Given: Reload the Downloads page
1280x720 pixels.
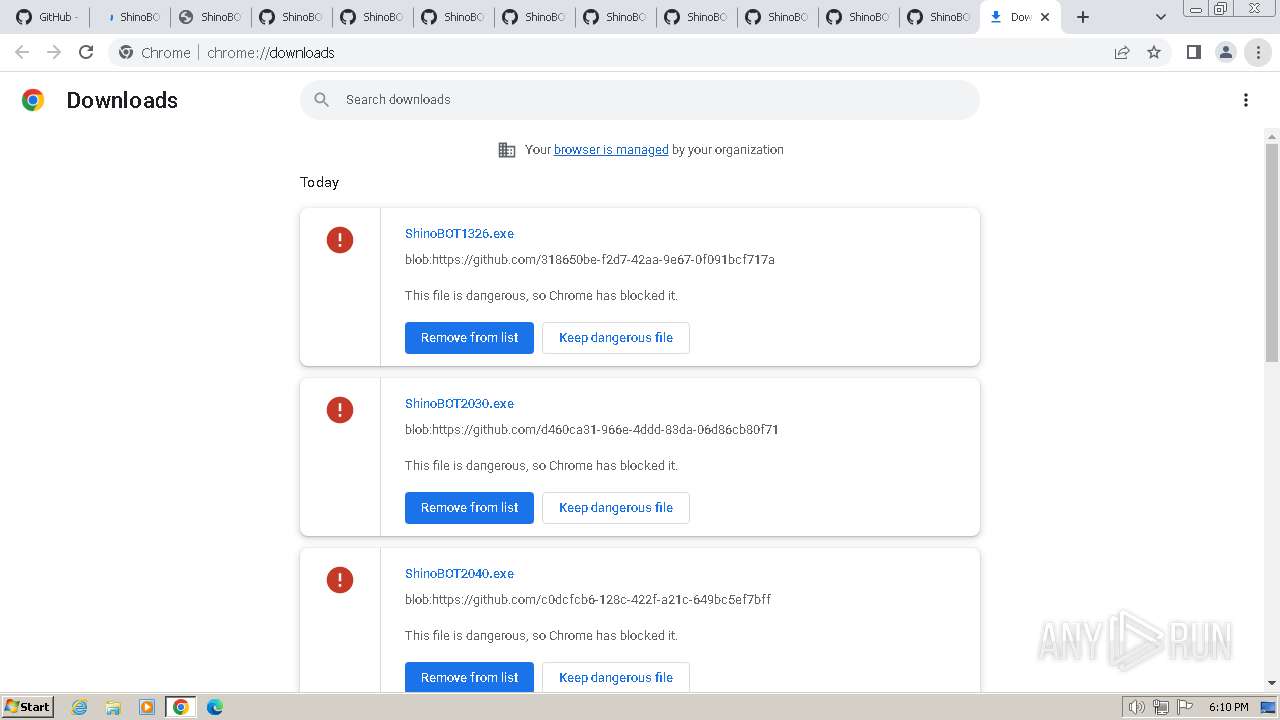Looking at the screenshot, I should click(86, 52).
